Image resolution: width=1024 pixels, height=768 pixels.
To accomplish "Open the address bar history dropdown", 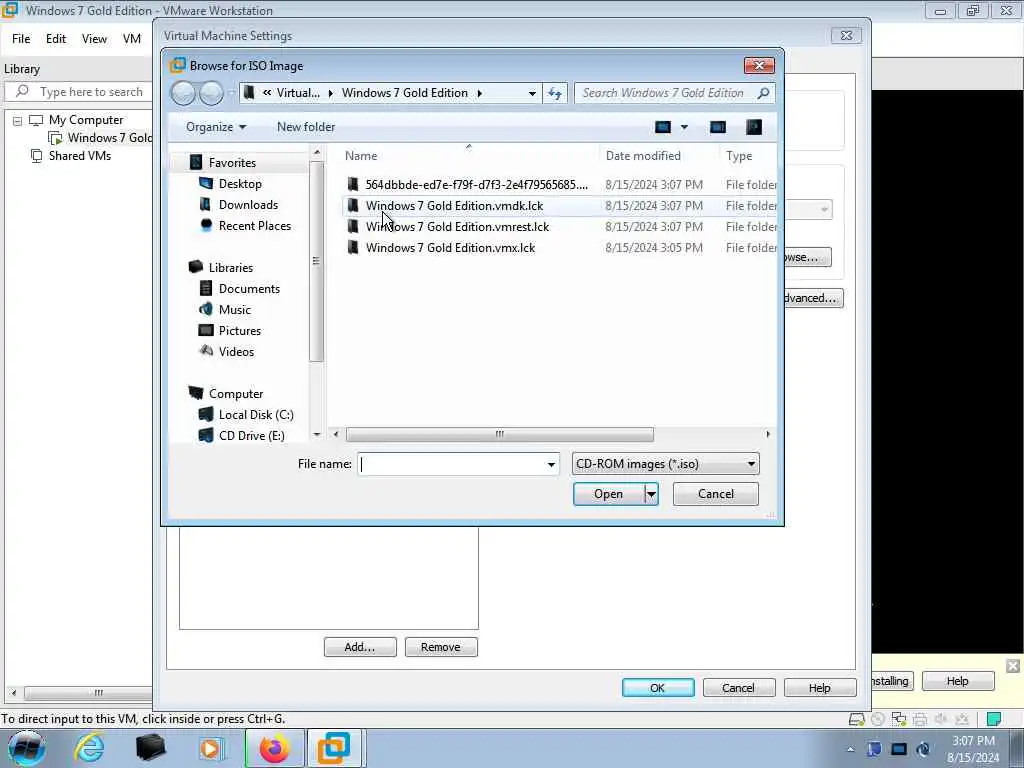I will 532,93.
